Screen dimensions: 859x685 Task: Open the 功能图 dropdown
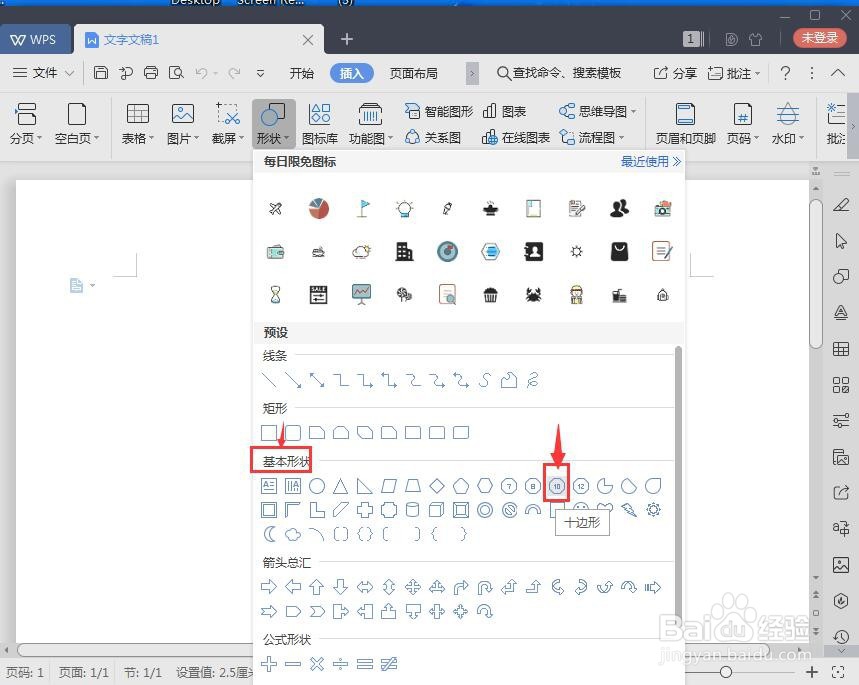[x=371, y=124]
